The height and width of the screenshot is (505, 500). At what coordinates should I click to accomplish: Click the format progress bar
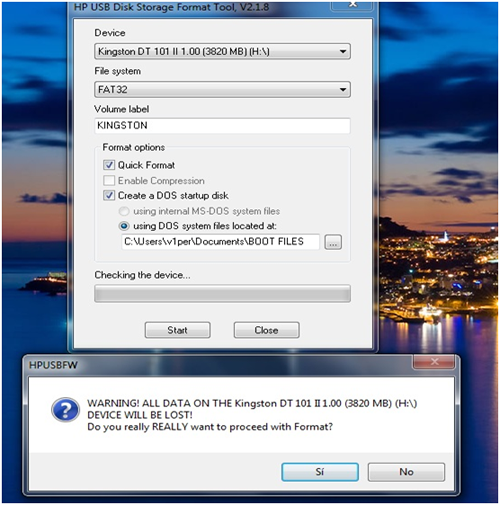pyautogui.click(x=222, y=294)
